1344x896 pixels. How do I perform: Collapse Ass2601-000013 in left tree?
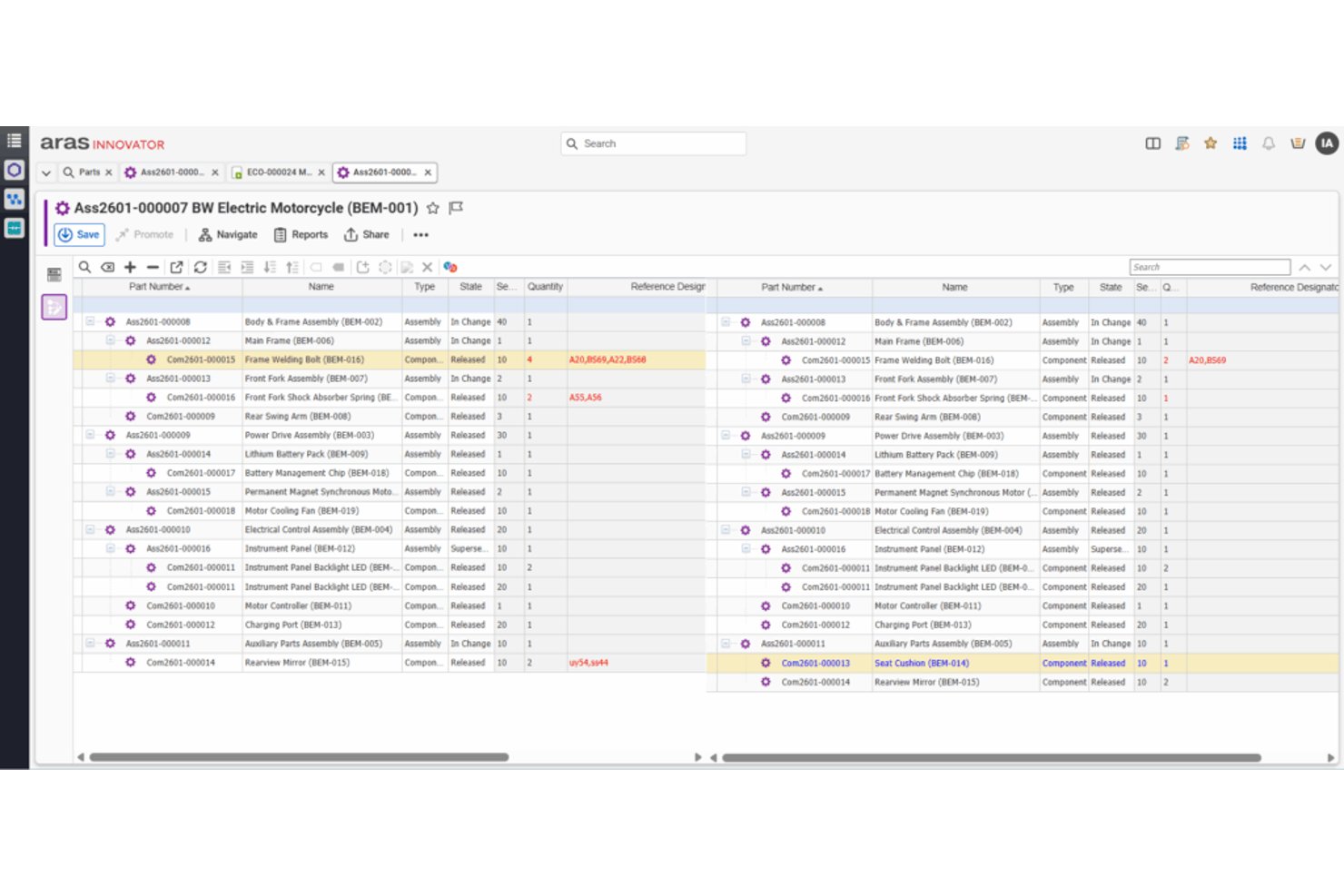tap(110, 379)
